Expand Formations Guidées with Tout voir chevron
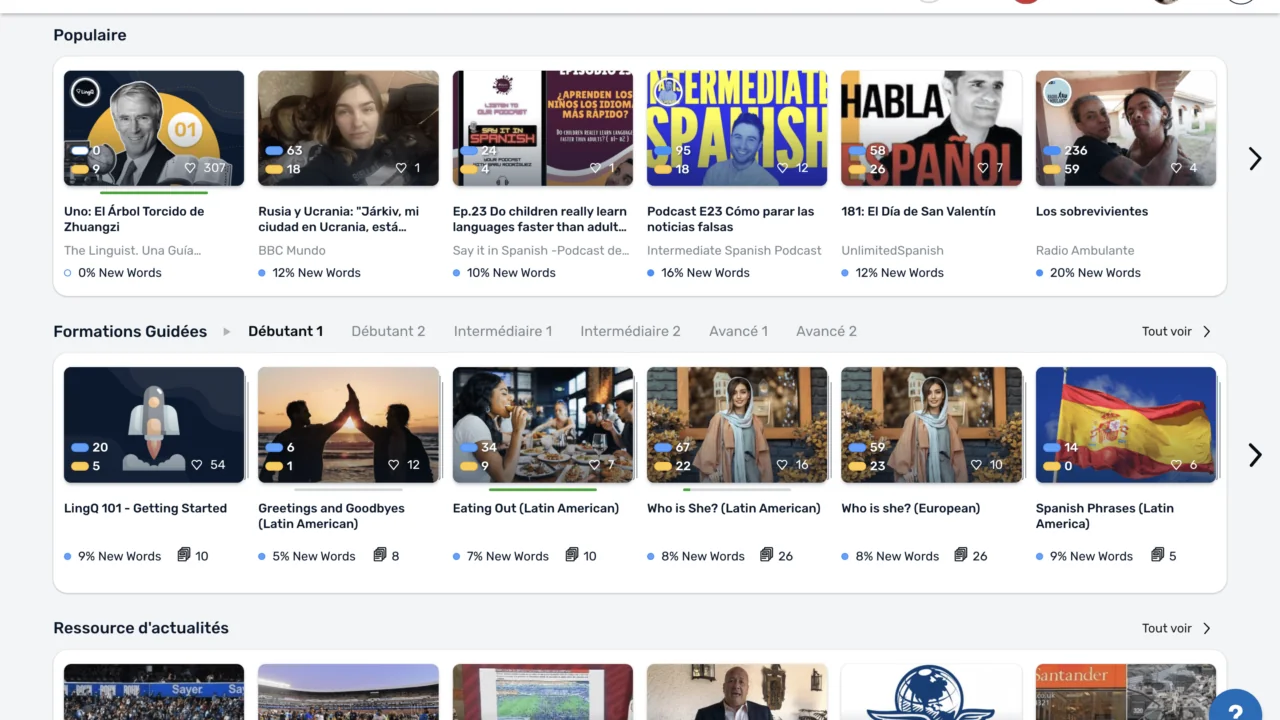 (x=1207, y=332)
